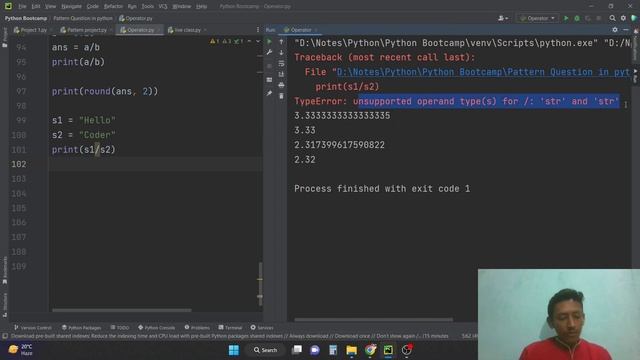Open run configuration wrench in Run panel
Viewport: 640px width, 360px height.
[x=269, y=52]
